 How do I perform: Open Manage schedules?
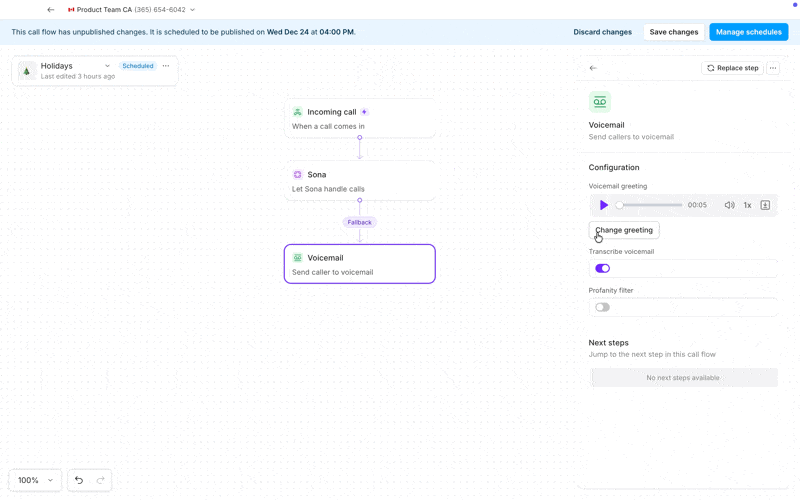[748, 32]
